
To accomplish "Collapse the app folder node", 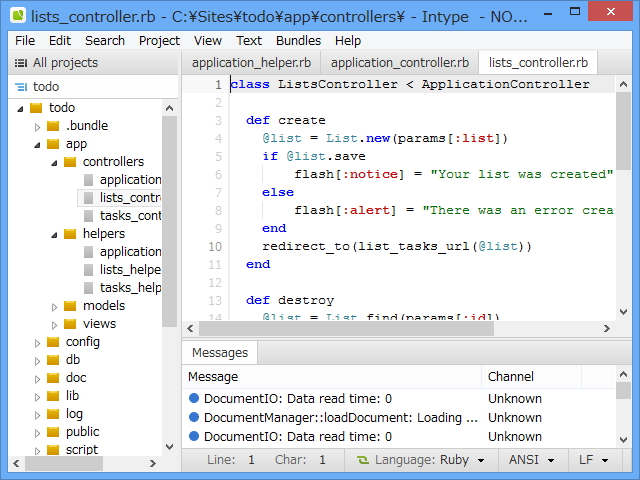I will (37, 144).
